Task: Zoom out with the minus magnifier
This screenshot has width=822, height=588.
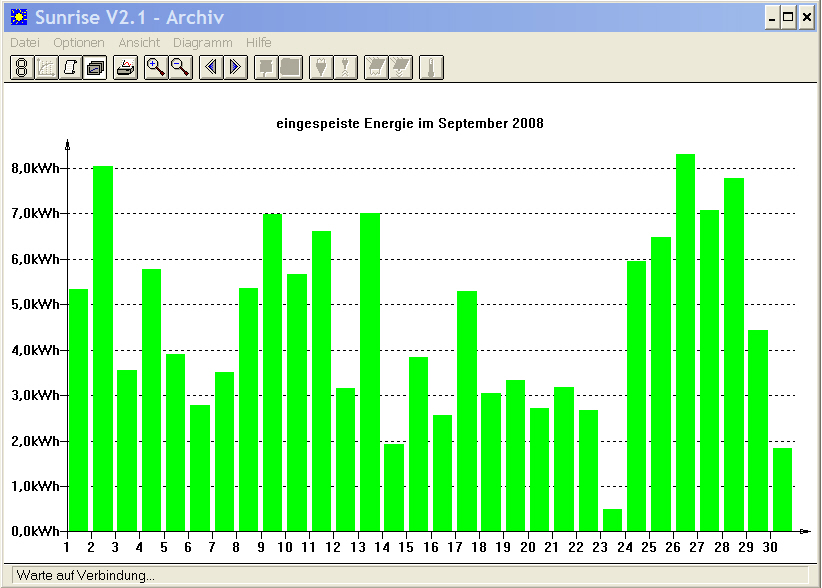Action: 180,68
